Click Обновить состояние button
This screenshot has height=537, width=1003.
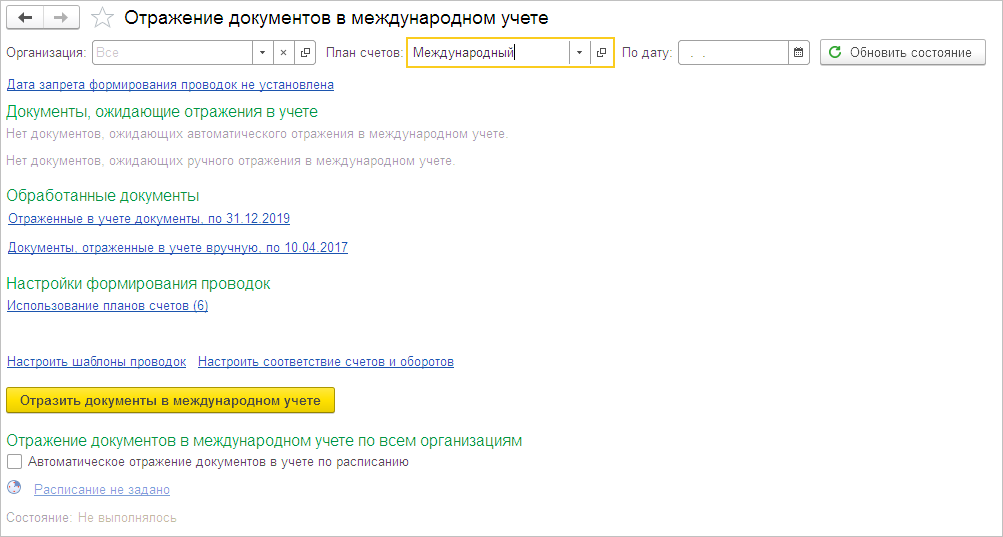(903, 53)
